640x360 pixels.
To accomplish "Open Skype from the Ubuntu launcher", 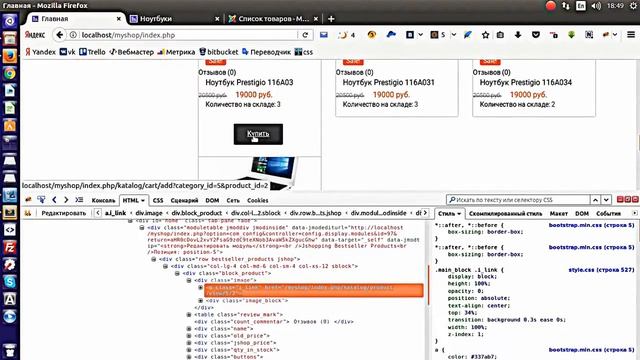I will coord(10,282).
